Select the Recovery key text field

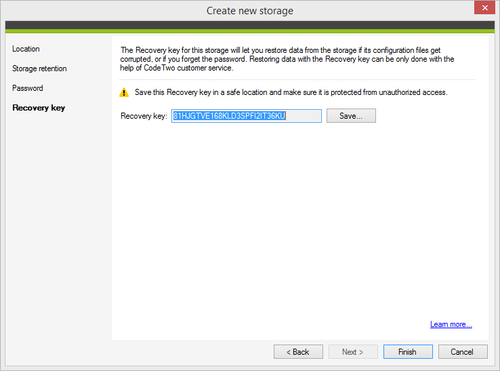(246, 116)
